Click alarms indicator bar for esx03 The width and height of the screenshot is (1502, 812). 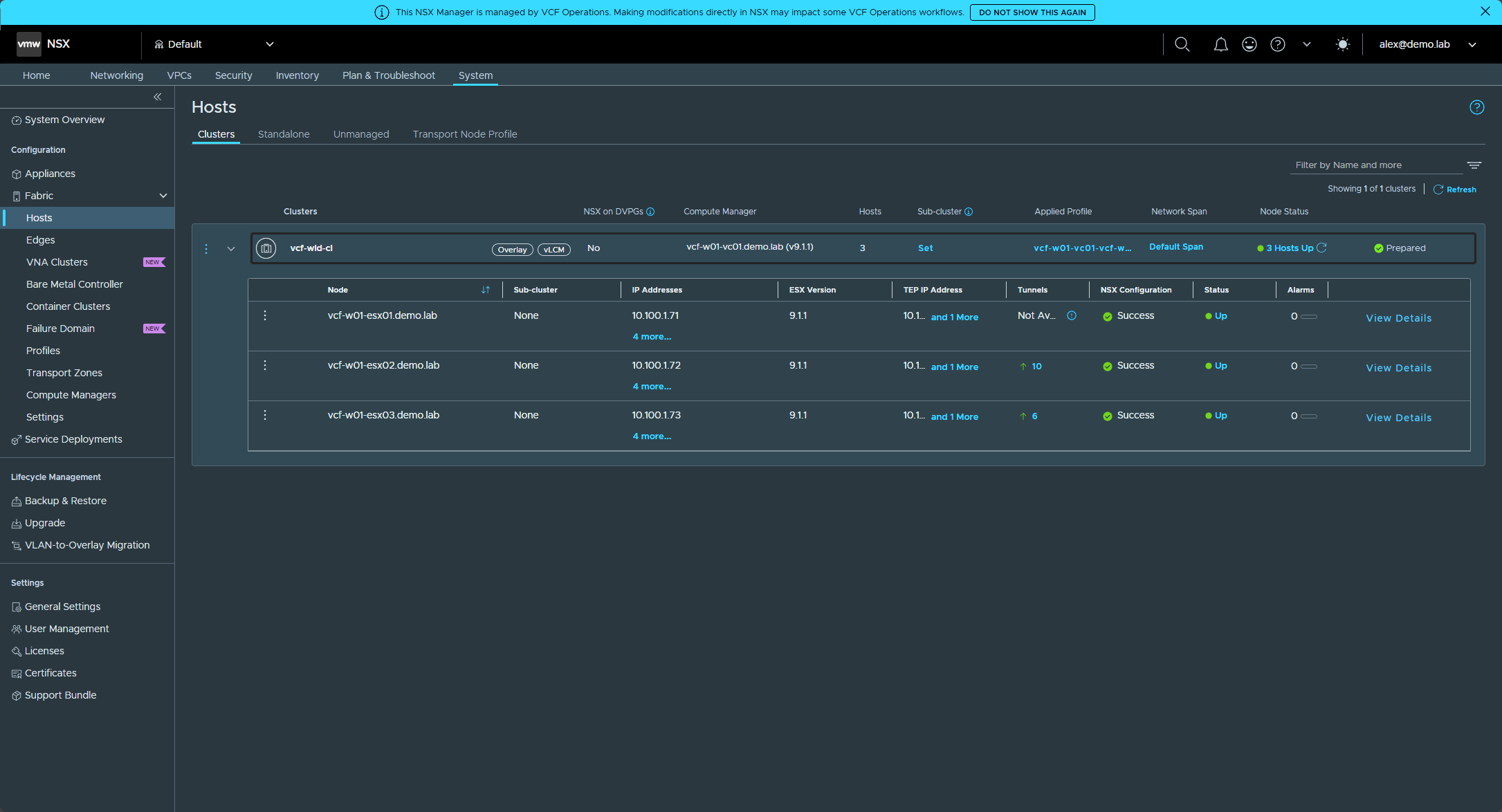click(x=1309, y=416)
